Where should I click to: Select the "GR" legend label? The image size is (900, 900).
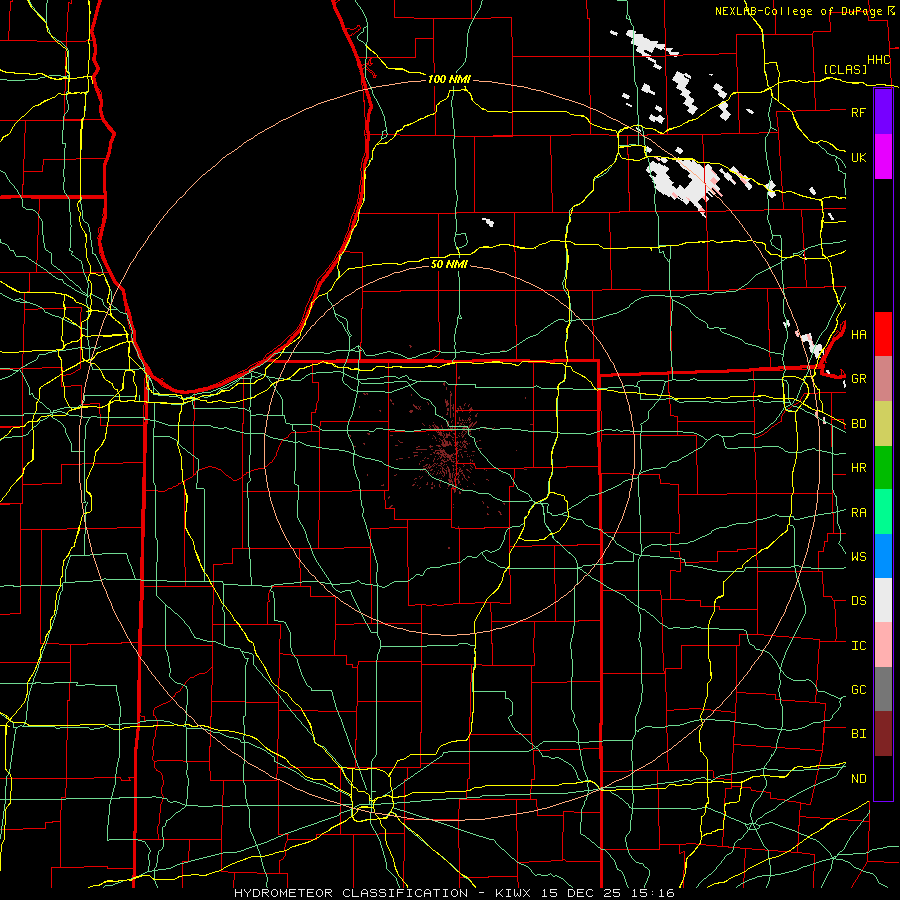point(858,379)
